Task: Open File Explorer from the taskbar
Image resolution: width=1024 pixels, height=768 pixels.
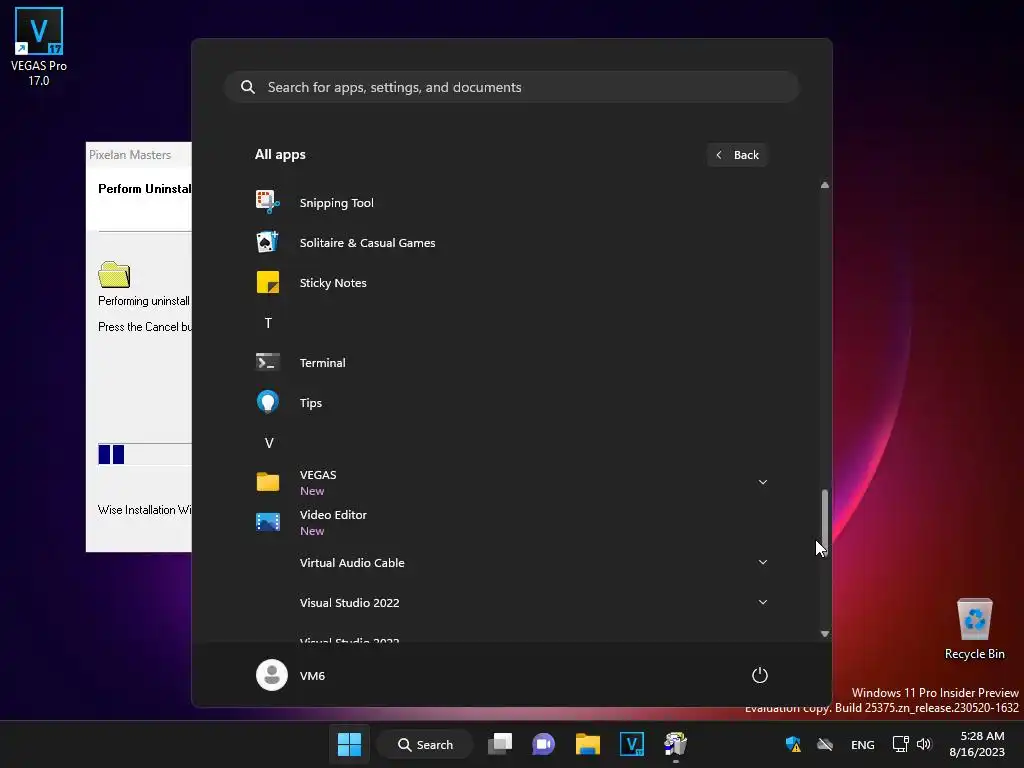Action: tap(588, 744)
